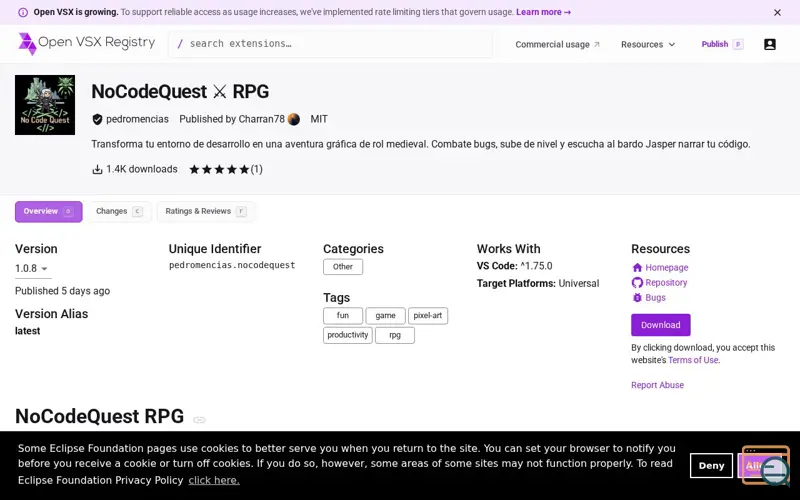Click the purple Download button
Viewport: 800px width, 500px height.
[661, 325]
